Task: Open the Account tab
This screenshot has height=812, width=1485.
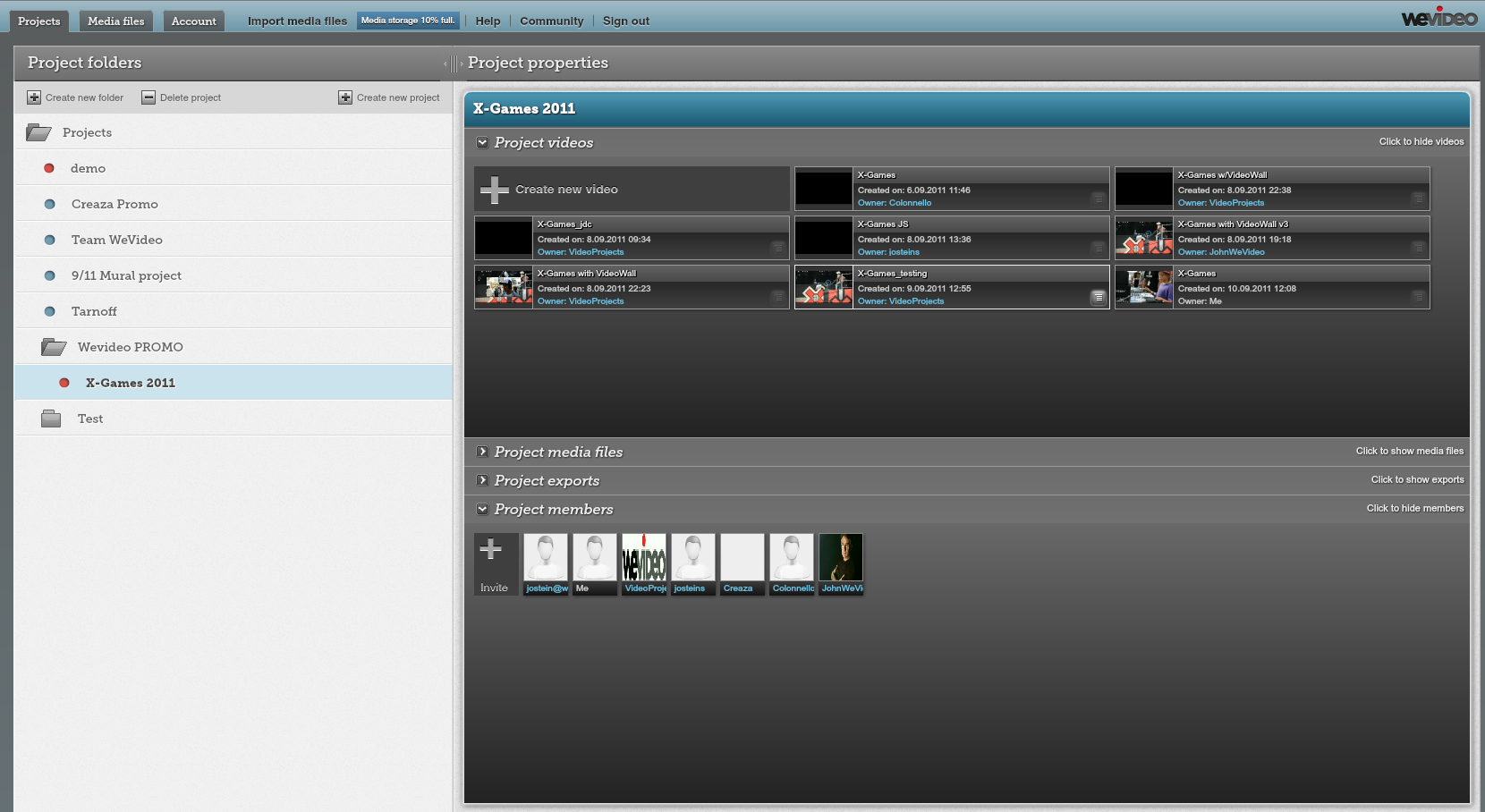Action: [x=194, y=21]
